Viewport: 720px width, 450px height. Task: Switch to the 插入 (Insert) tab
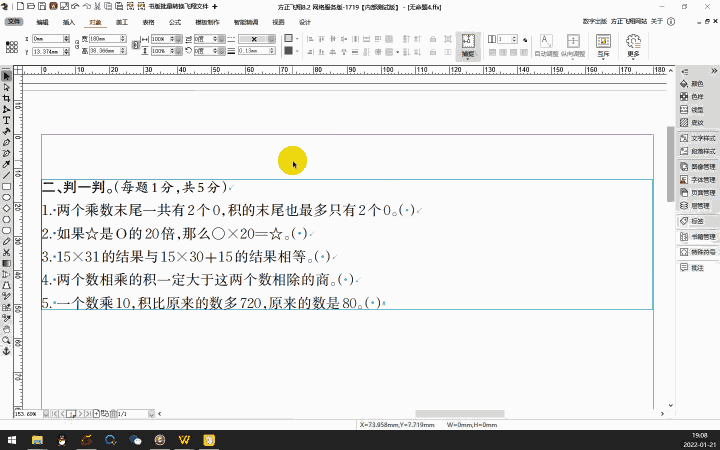(69, 22)
